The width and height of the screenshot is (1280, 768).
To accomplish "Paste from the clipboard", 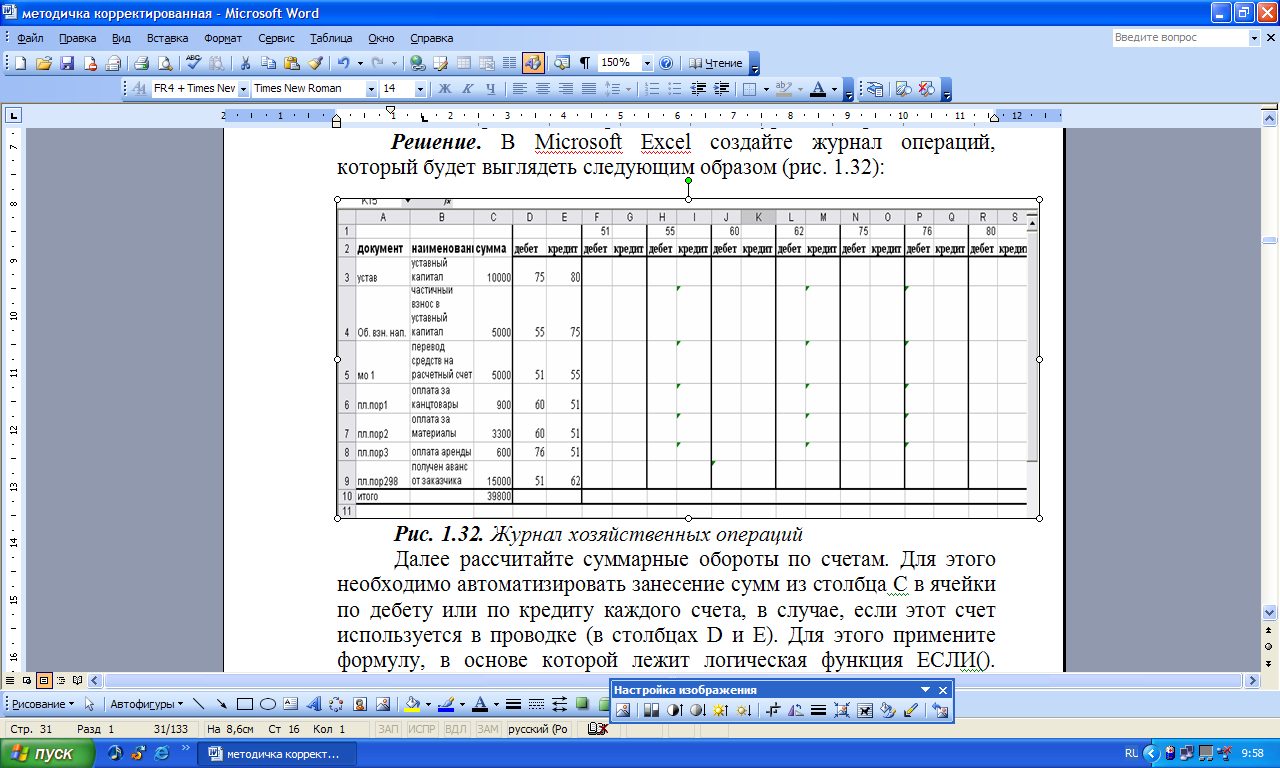I will pyautogui.click(x=291, y=63).
